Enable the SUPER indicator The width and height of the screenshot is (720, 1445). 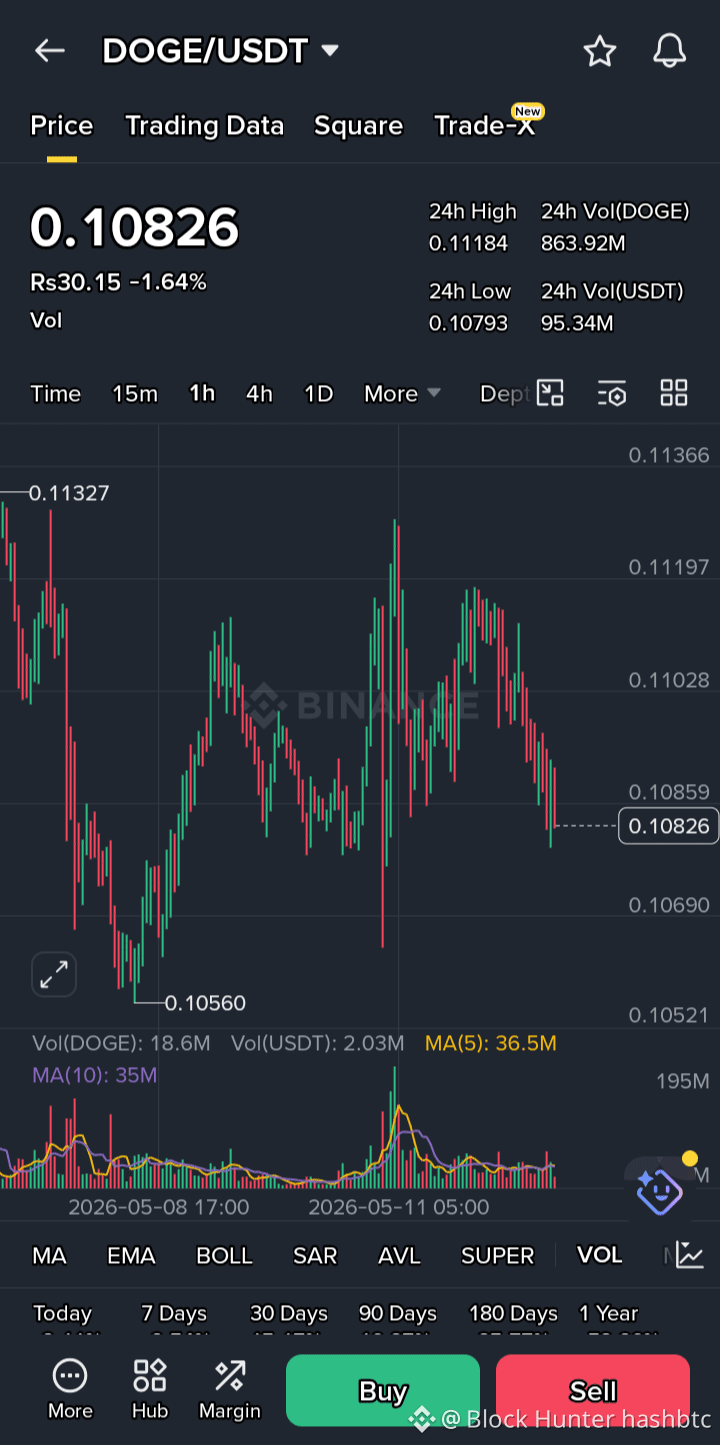coord(497,1255)
